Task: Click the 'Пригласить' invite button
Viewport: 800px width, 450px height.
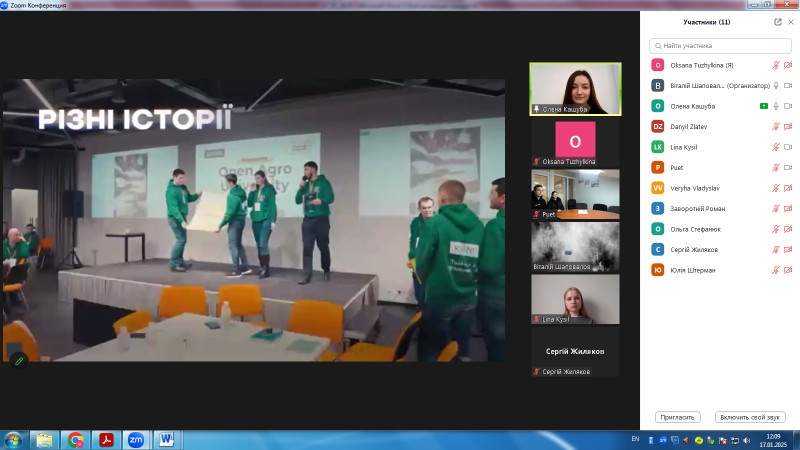Action: (678, 417)
